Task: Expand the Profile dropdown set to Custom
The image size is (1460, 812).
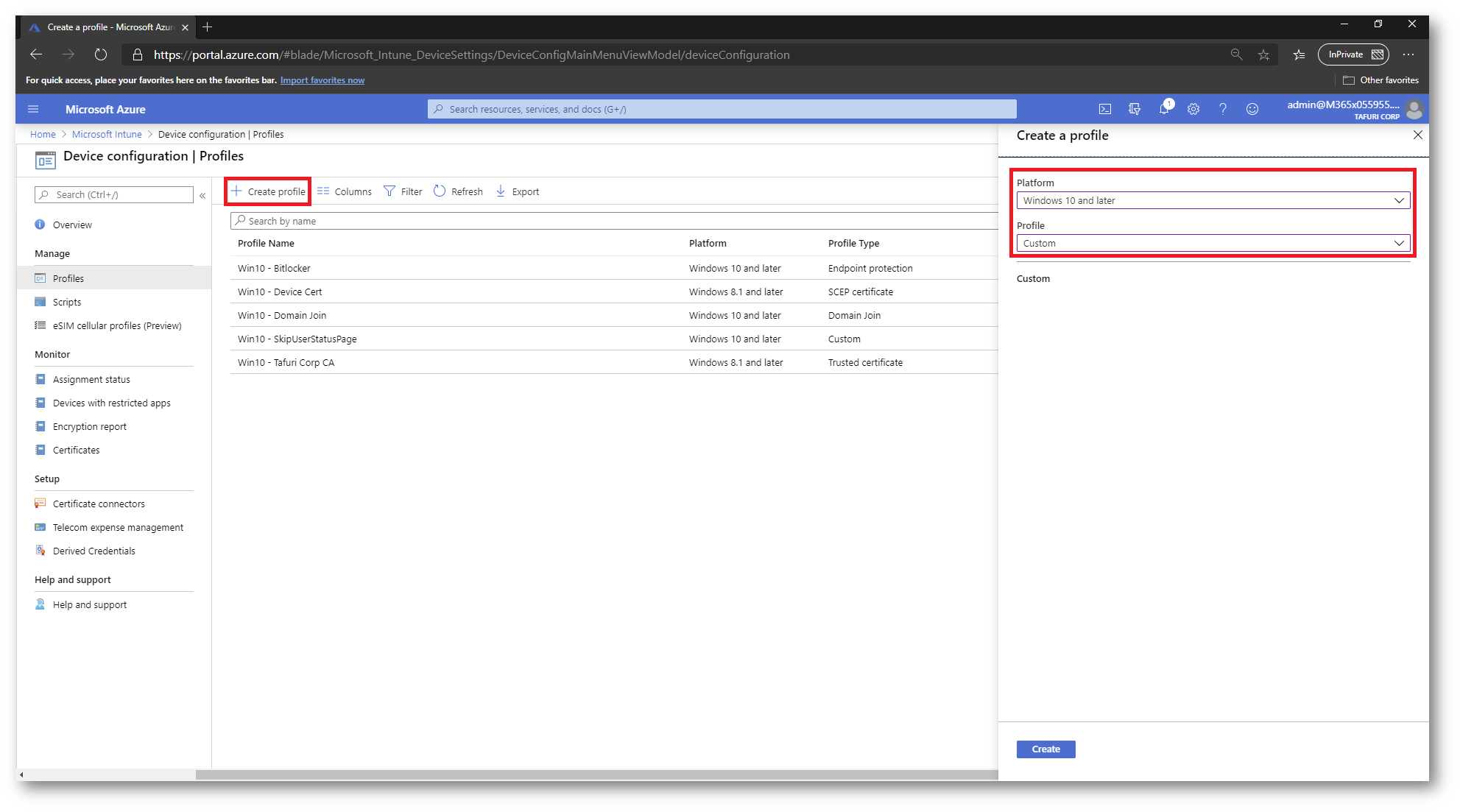Action: click(1213, 243)
